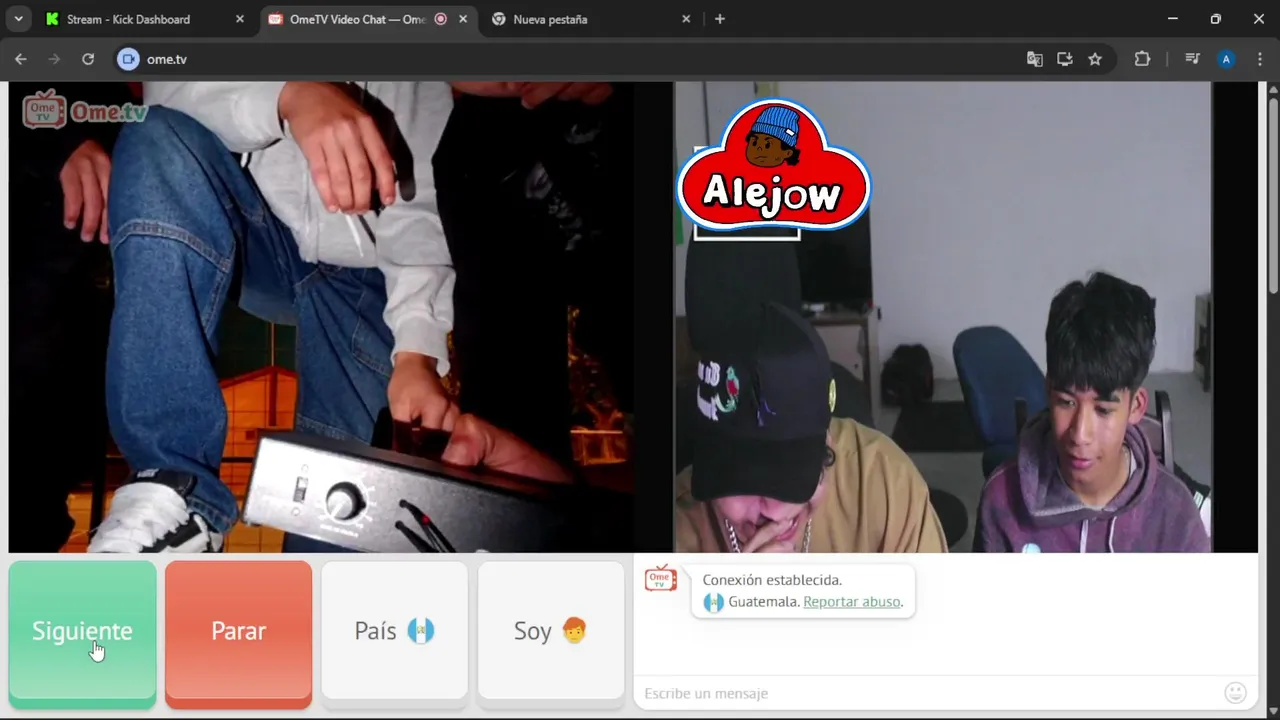Close the Nueva pestaña tab
1280x720 pixels.
686,19
